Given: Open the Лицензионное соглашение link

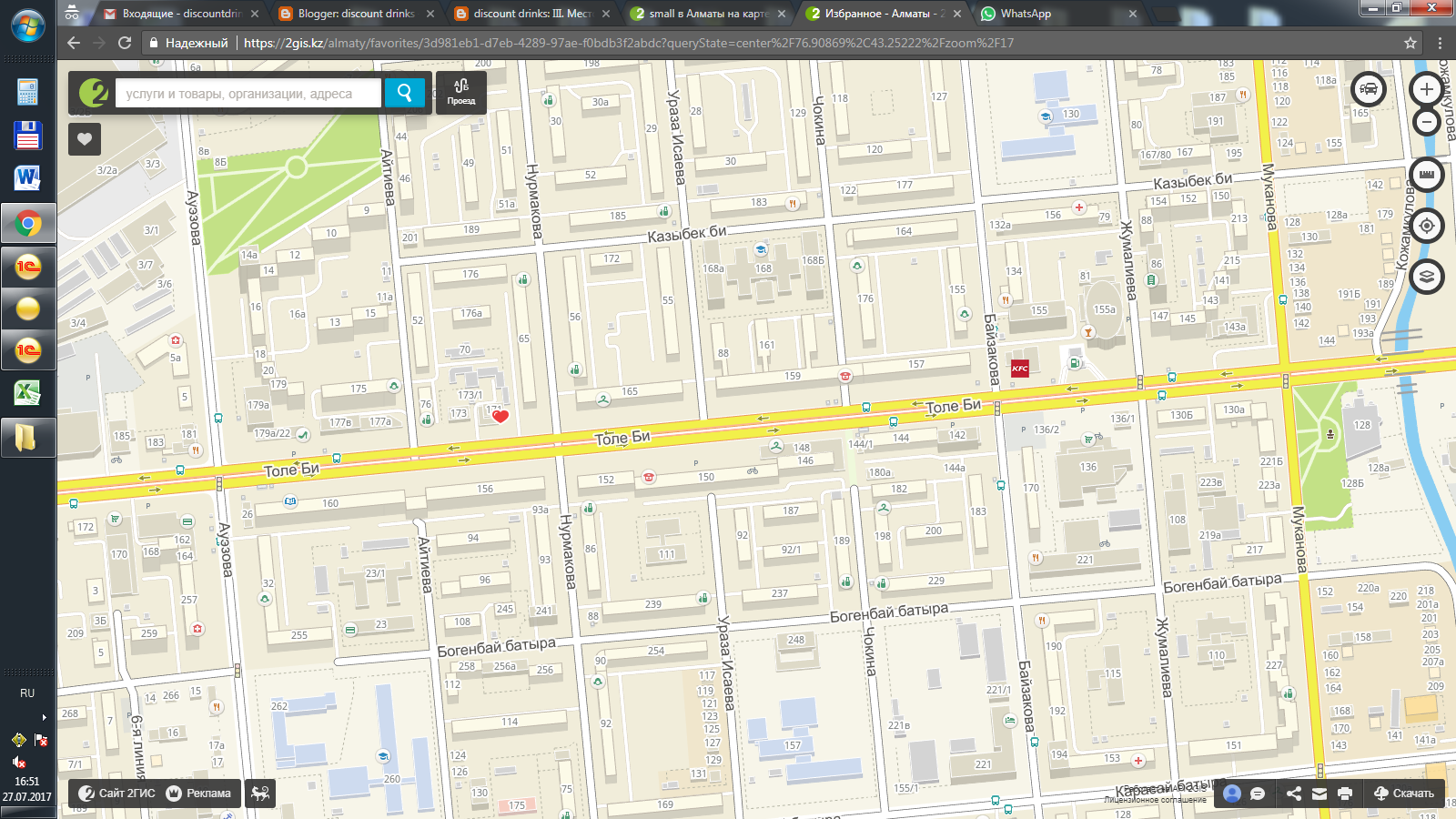Looking at the screenshot, I should click(1155, 801).
